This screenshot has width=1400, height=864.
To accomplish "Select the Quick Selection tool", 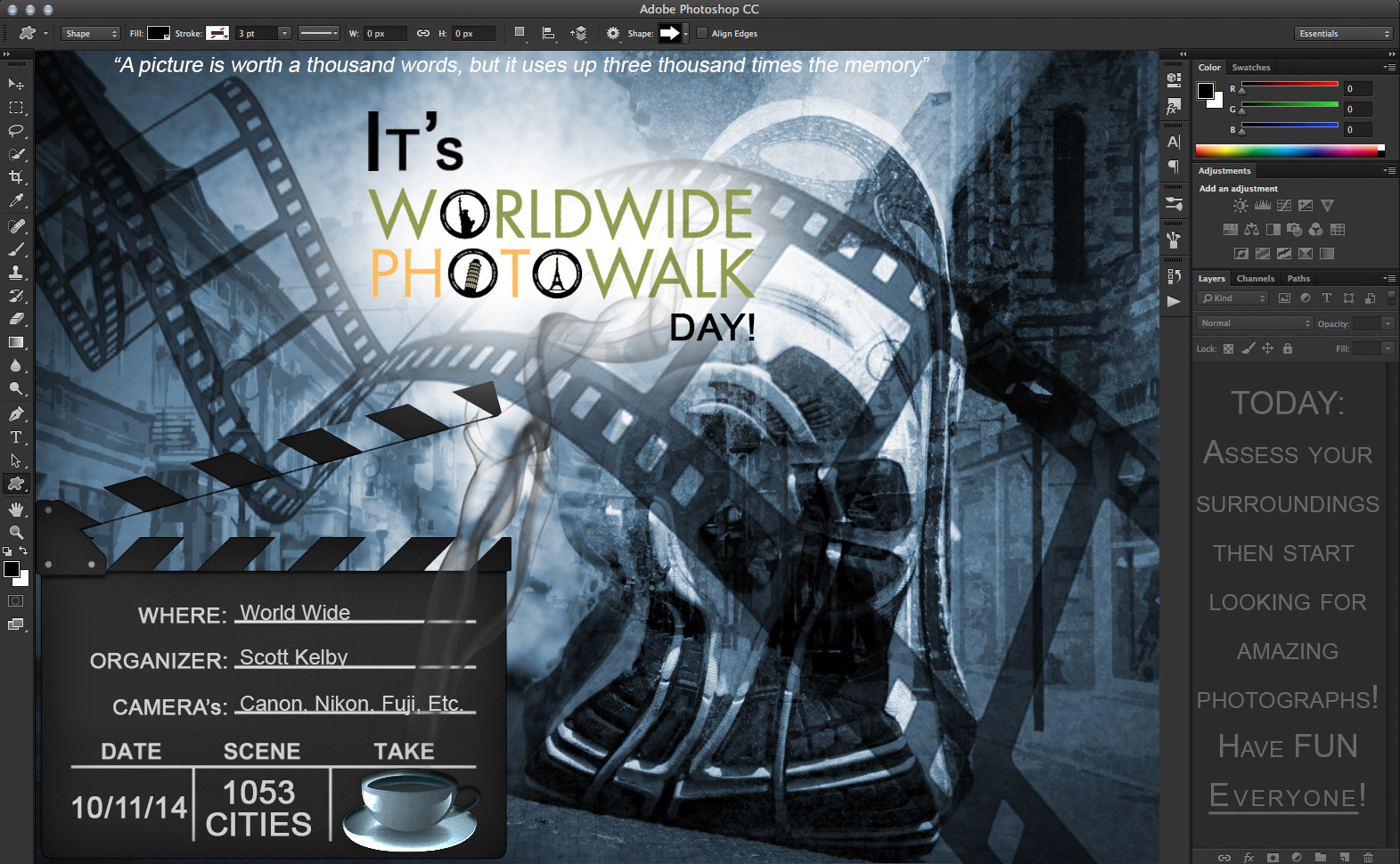I will pos(16,154).
